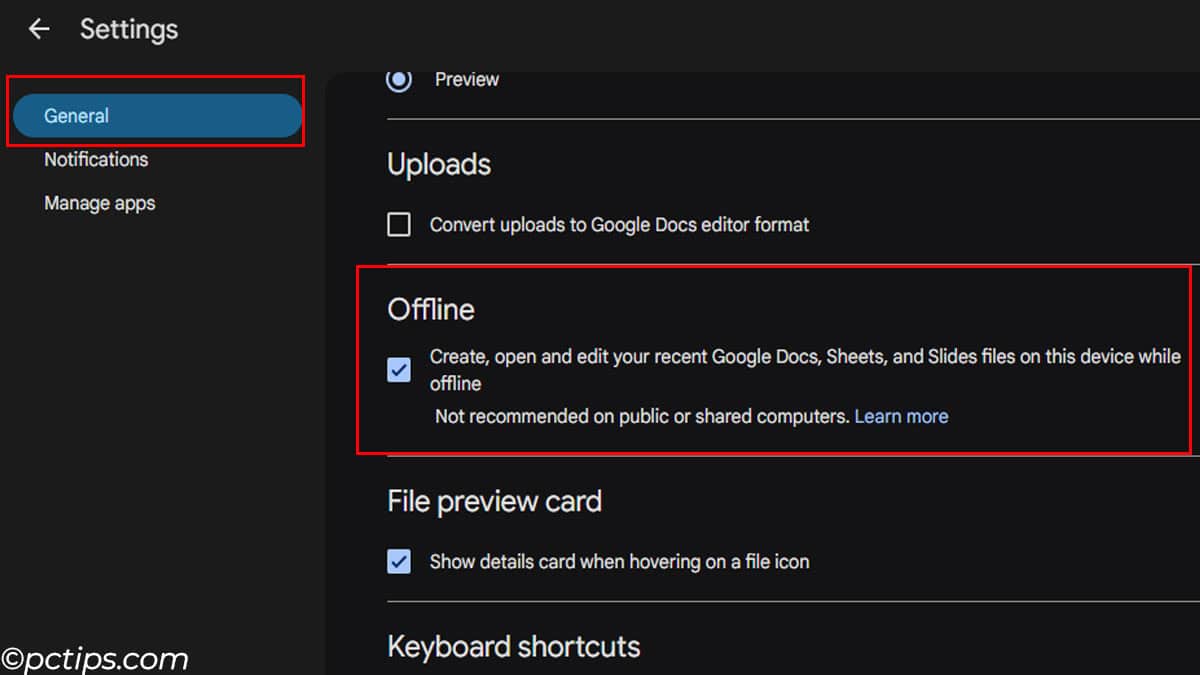Viewport: 1200px width, 675px height.
Task: Click the Preview option label
Action: point(467,79)
